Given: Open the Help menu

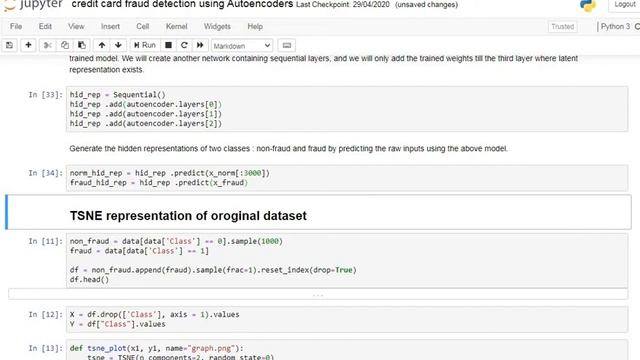Looking at the screenshot, I should pos(255,27).
